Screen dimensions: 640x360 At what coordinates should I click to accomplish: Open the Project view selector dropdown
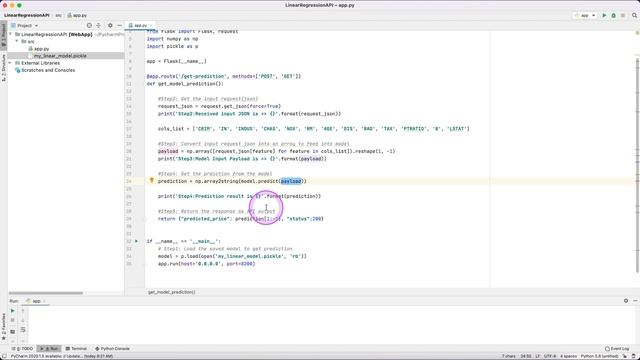(x=24, y=25)
